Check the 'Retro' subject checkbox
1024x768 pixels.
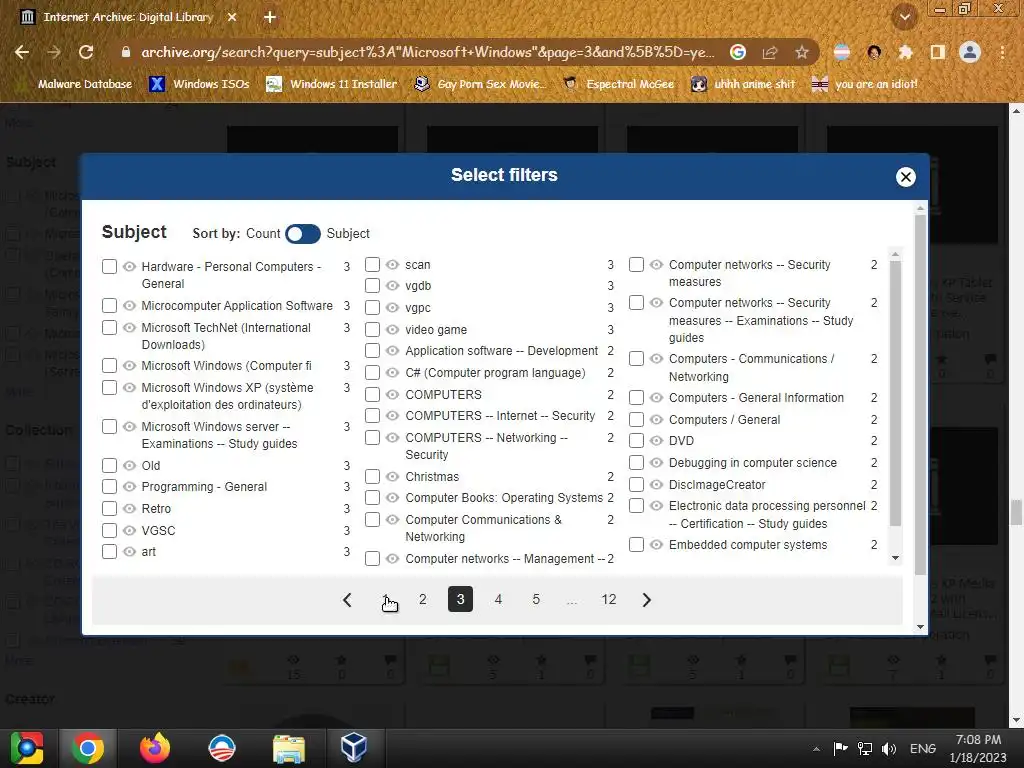point(110,509)
